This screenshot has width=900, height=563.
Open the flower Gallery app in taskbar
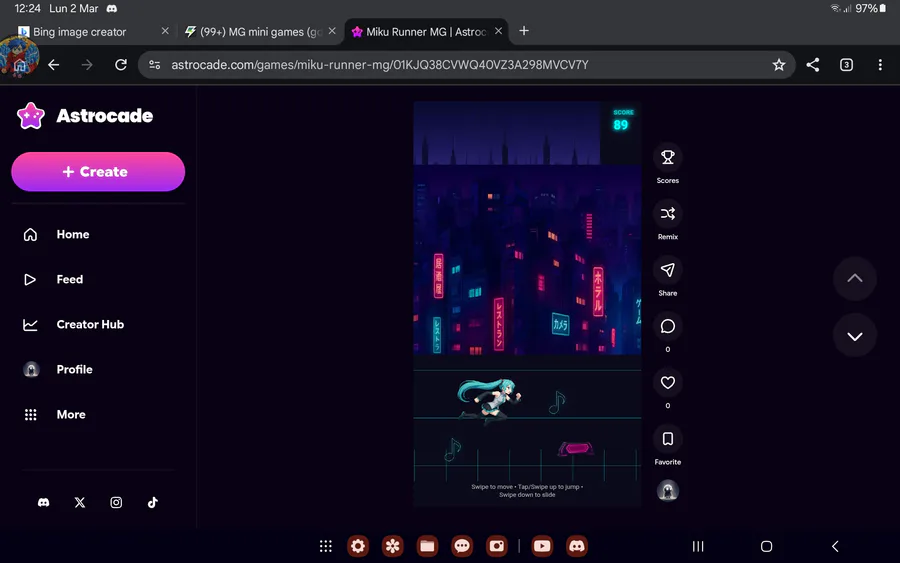click(393, 546)
